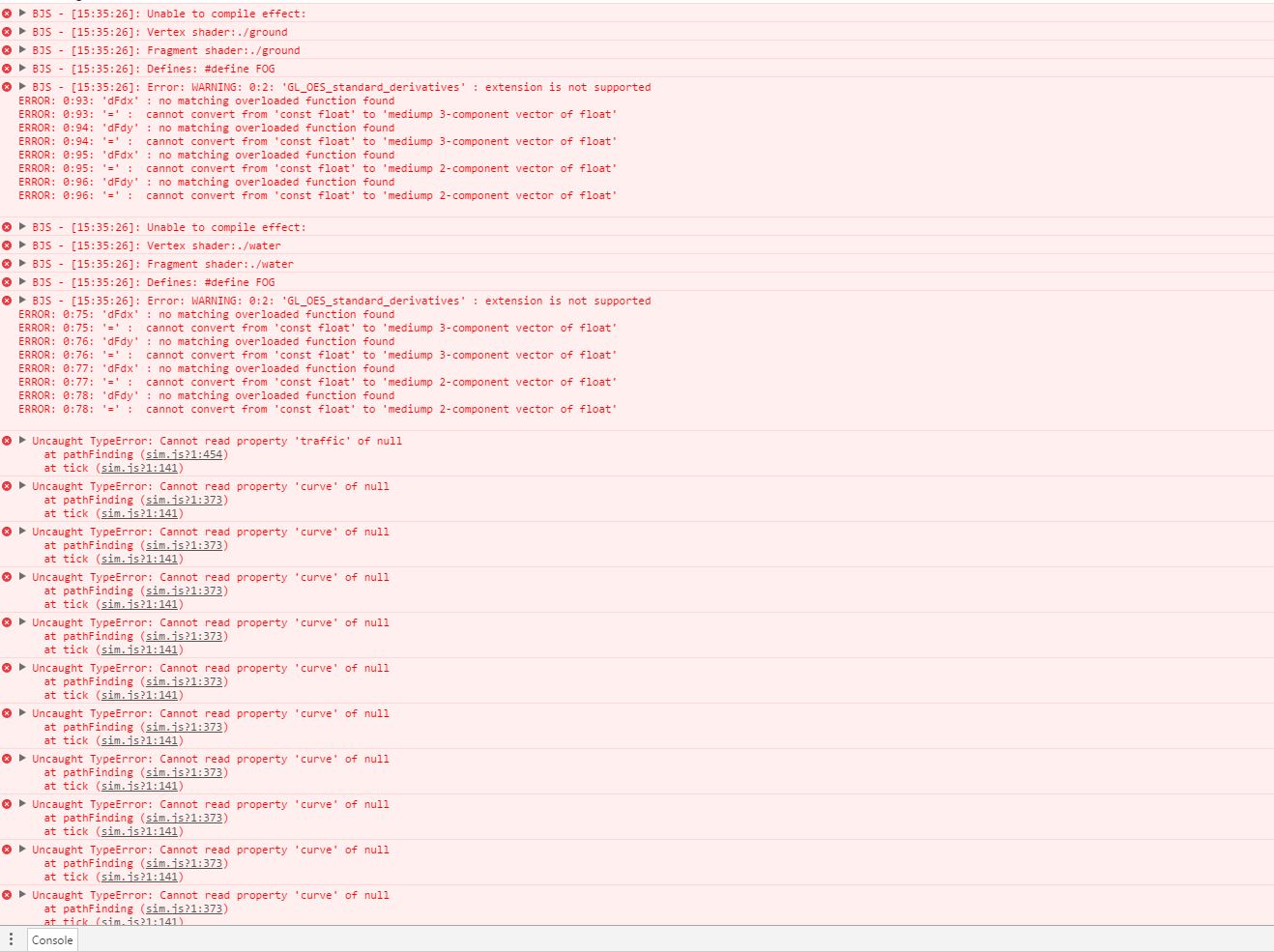The width and height of the screenshot is (1274, 952).
Task: Select the 'Vertex shader:./ground' message text
Action: (x=159, y=32)
